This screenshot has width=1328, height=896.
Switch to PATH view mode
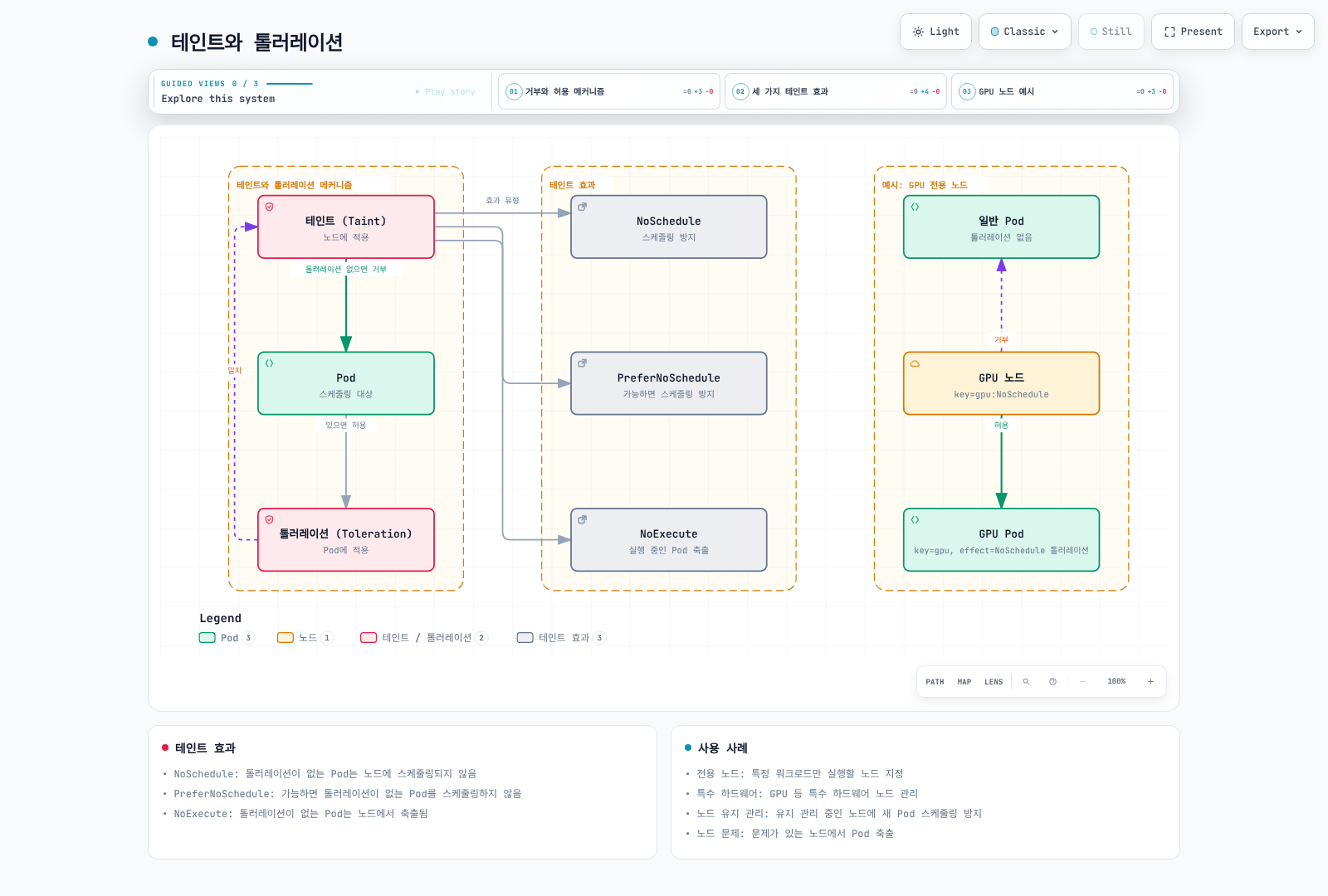click(x=935, y=682)
